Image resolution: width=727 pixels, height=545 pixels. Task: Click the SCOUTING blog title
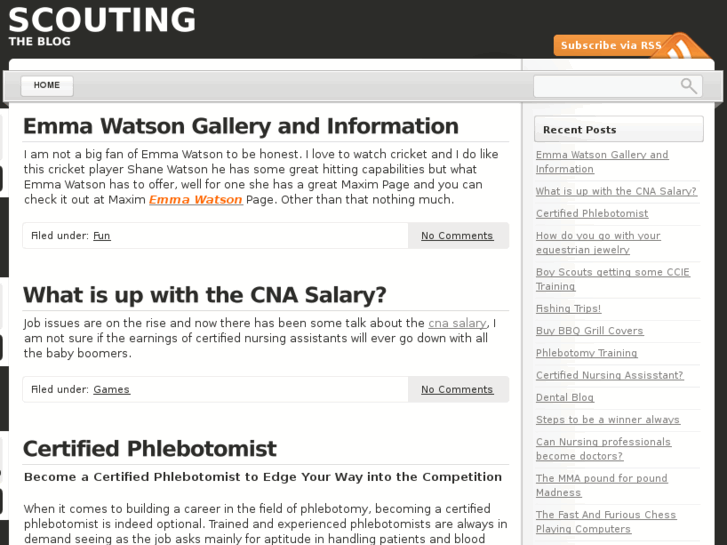tap(102, 20)
